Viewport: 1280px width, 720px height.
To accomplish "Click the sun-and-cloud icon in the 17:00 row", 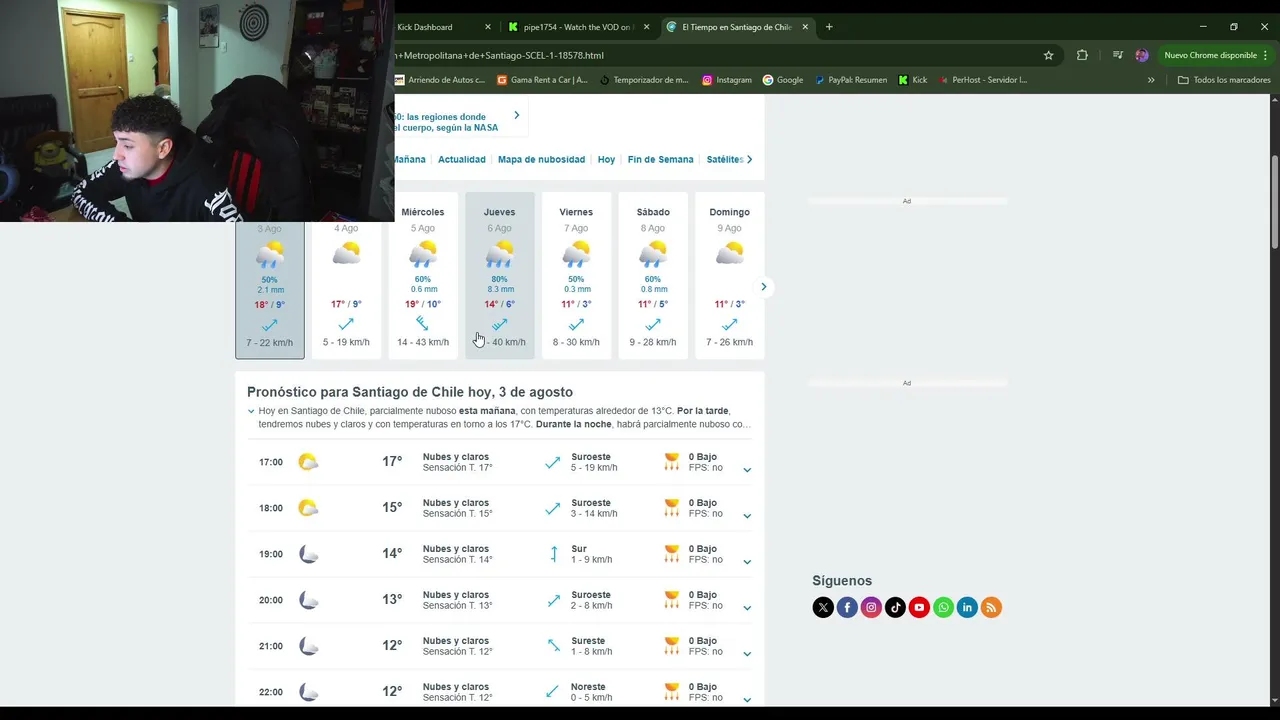I will coord(308,462).
